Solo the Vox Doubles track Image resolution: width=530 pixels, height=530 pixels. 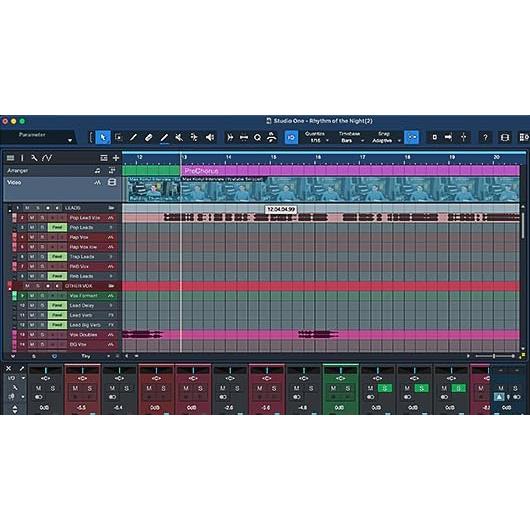(x=43, y=335)
